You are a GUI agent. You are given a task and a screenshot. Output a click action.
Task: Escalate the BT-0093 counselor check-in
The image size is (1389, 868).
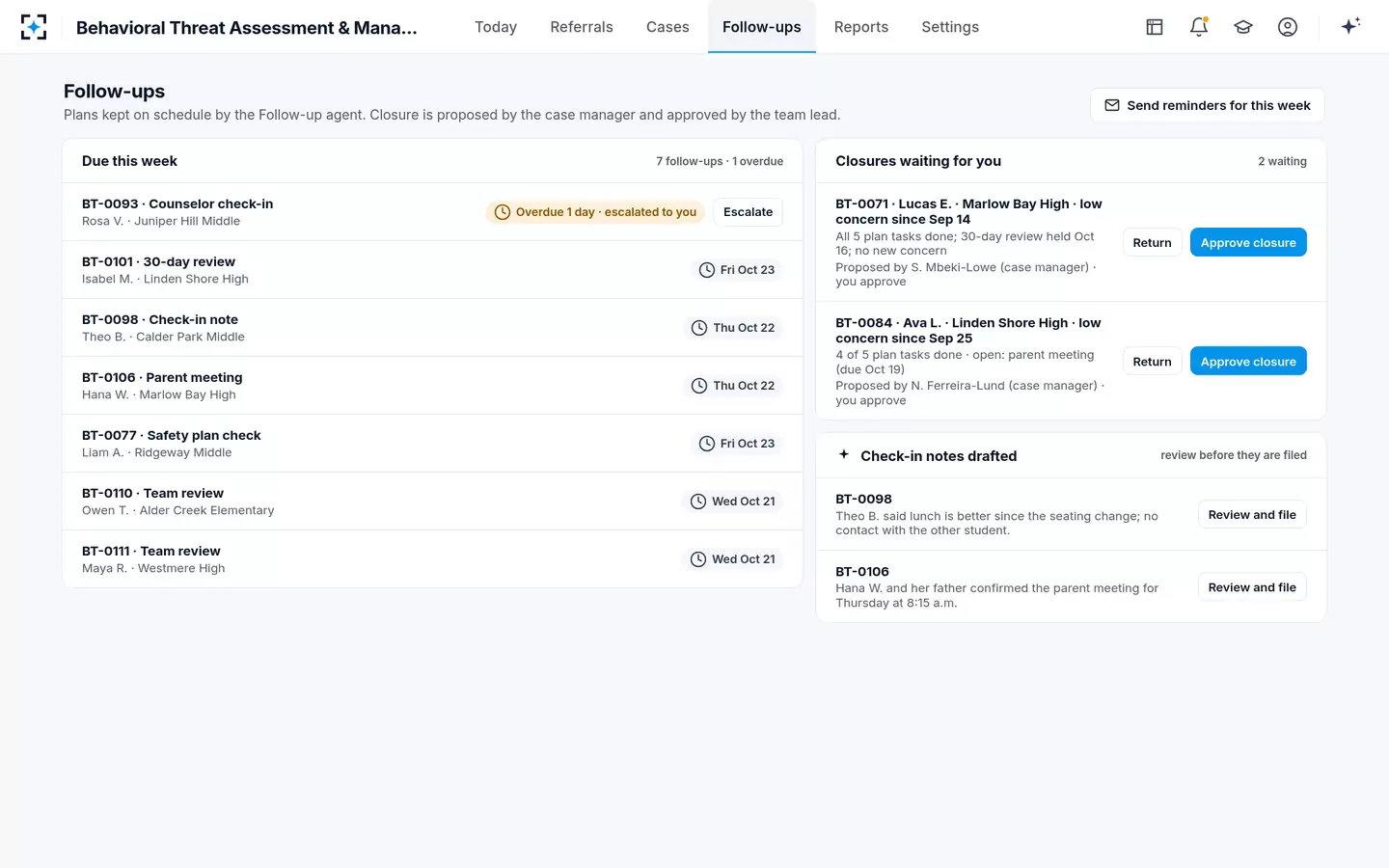[x=749, y=212]
